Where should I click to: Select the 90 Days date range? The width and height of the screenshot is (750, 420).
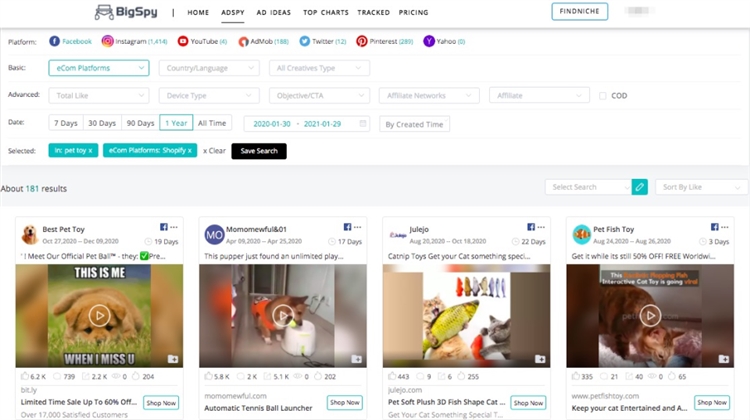tap(141, 123)
